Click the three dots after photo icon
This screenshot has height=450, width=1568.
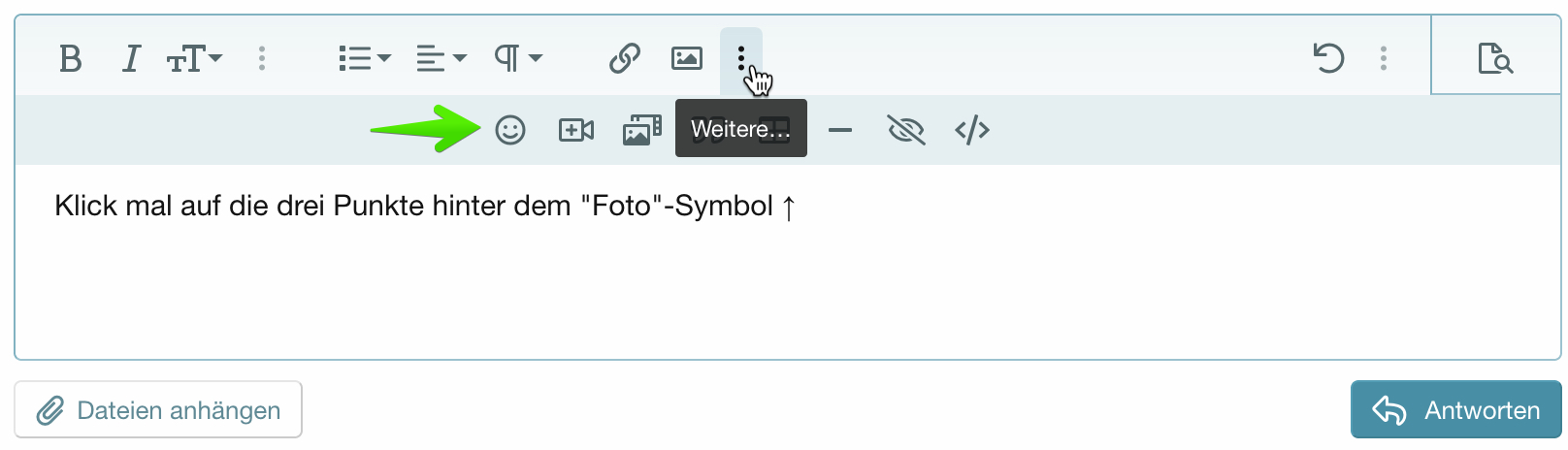740,59
